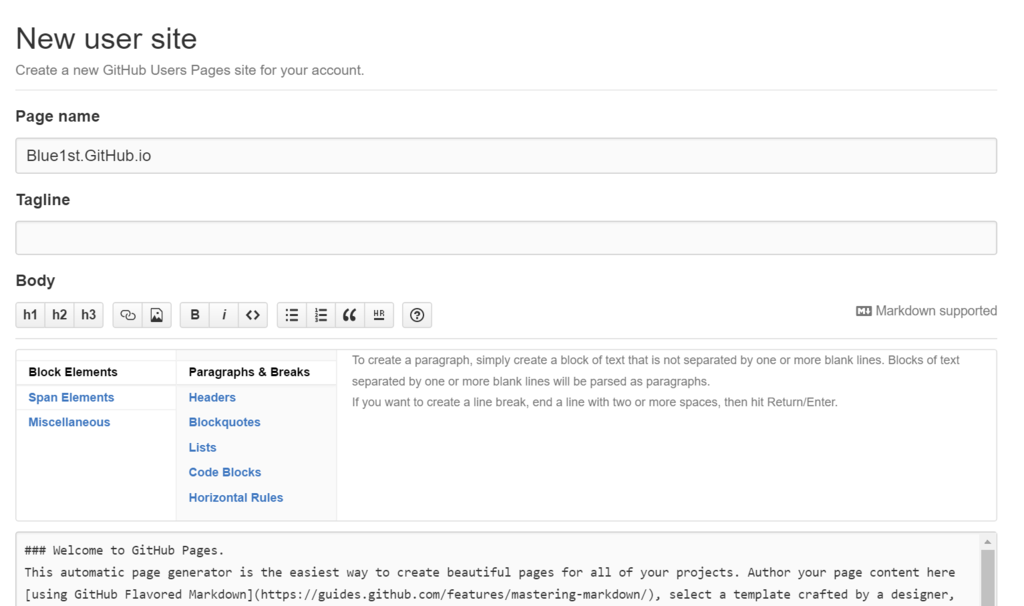Click the Markdown supported logo icon
Screen dimensions: 1024x606
coord(863,311)
